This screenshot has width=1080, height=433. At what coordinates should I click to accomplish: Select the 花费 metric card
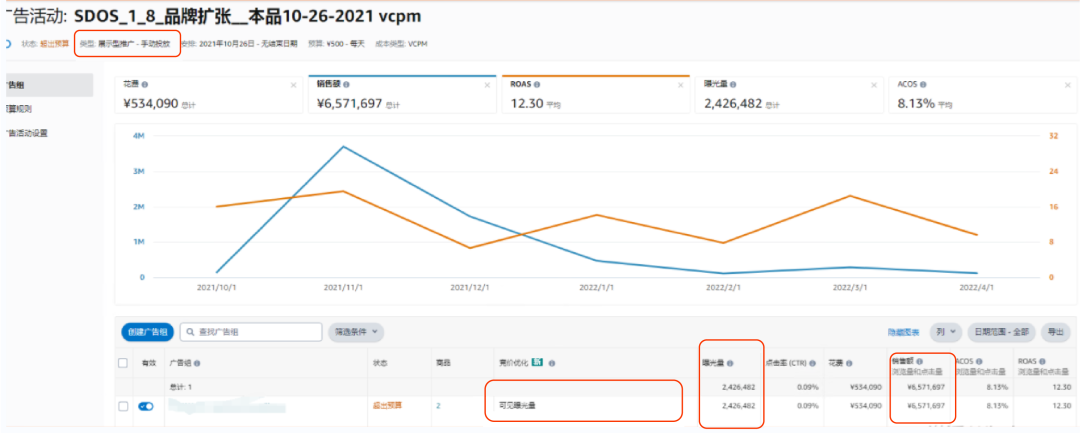click(208, 94)
